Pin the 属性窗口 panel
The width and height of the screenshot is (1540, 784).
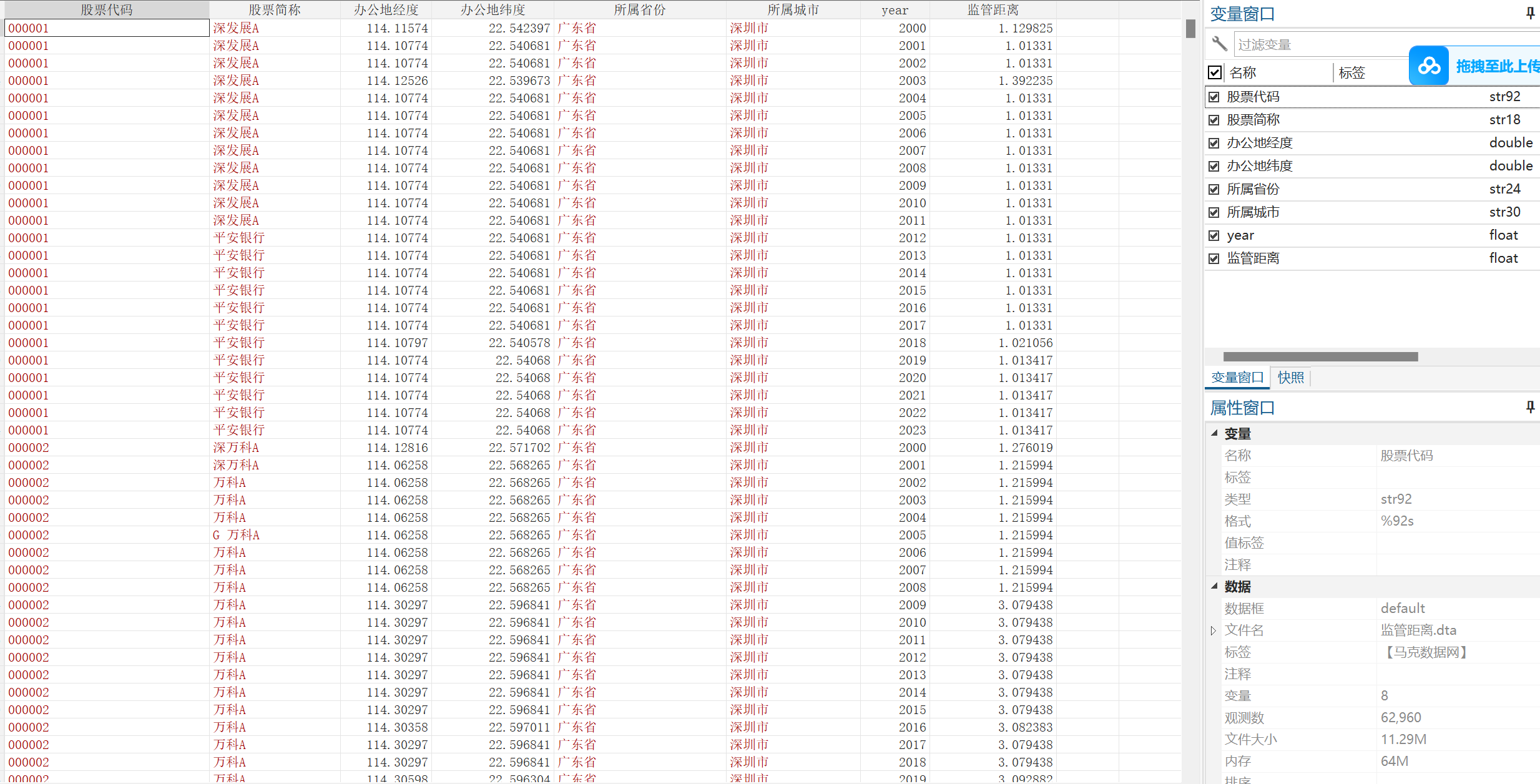point(1530,407)
